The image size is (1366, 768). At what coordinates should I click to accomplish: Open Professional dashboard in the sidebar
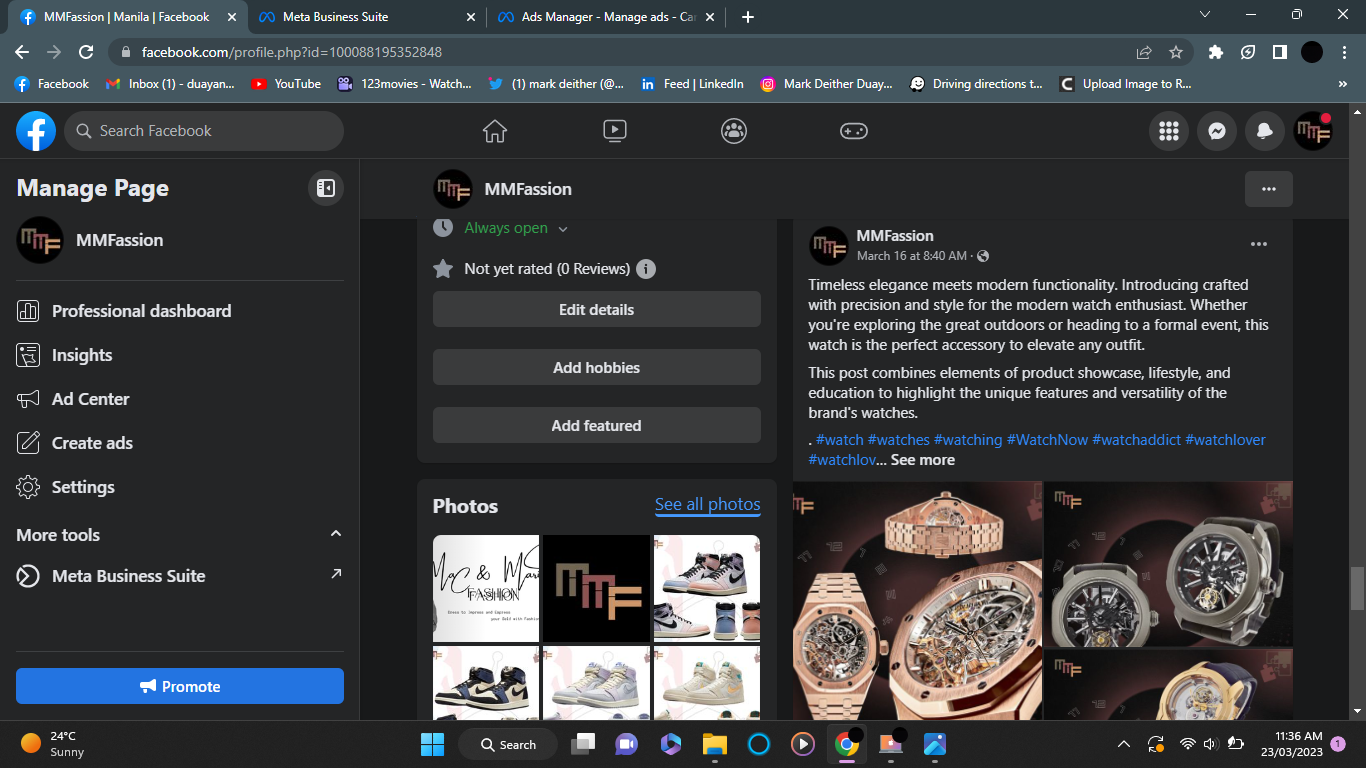click(180, 311)
